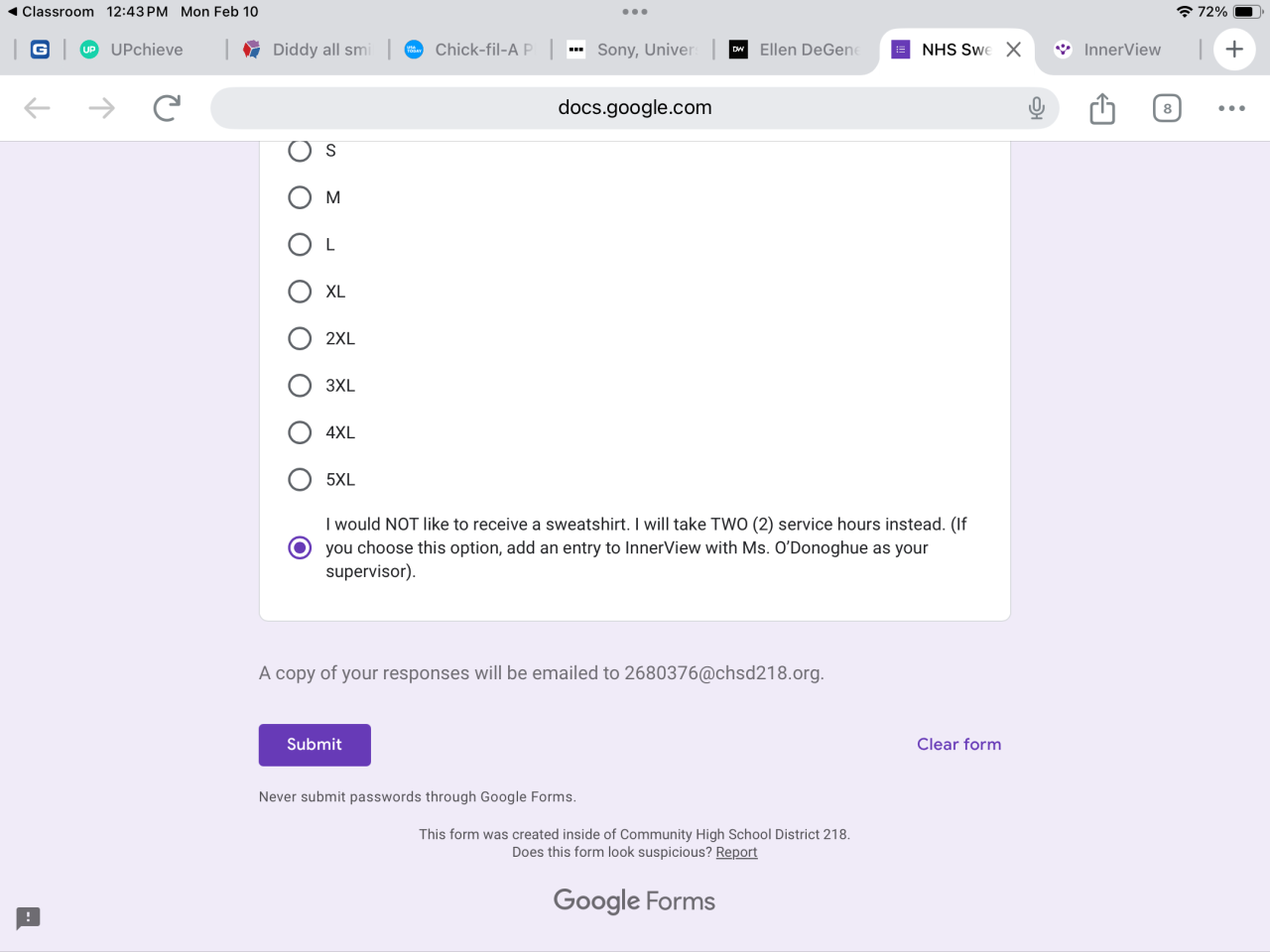Screen dimensions: 1270x952
Task: Click the Clear form link
Action: pos(958,745)
